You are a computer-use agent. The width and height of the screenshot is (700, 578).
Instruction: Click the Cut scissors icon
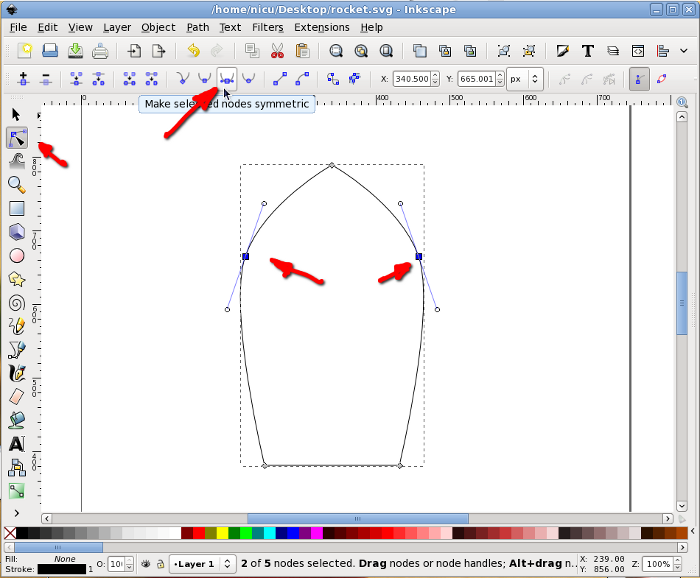pos(277,51)
